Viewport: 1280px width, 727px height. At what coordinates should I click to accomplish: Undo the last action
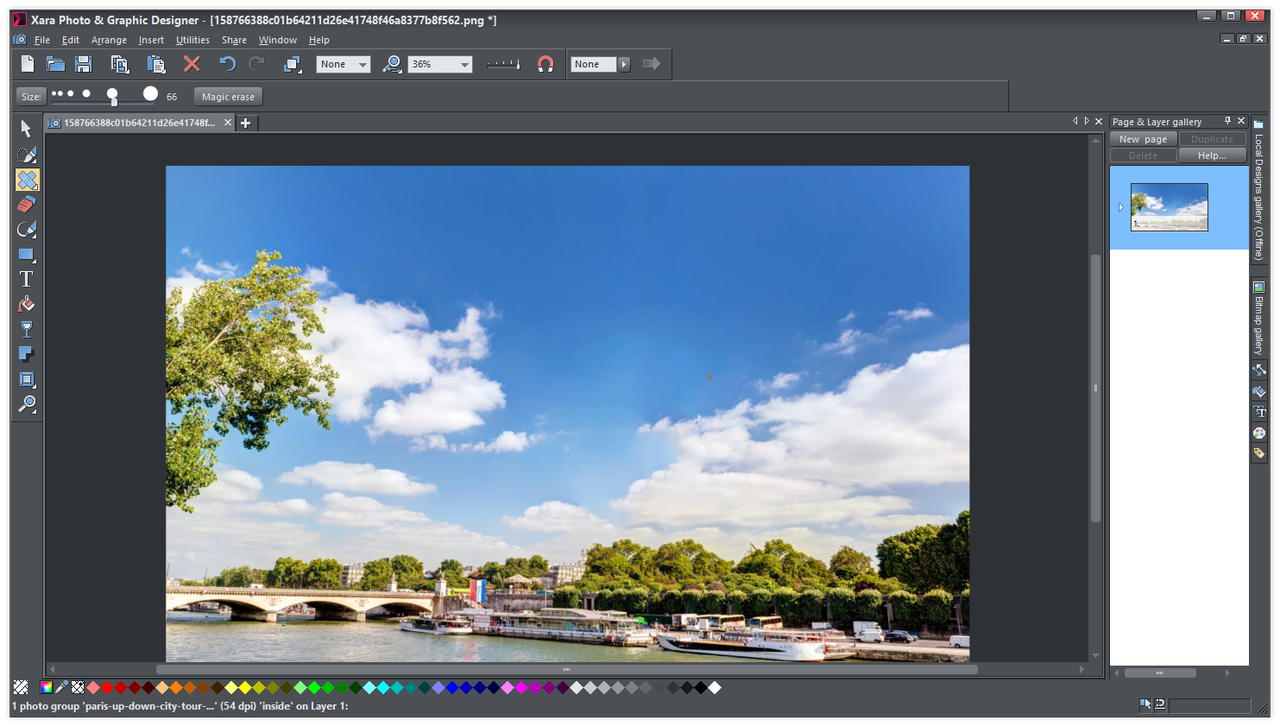click(x=227, y=64)
